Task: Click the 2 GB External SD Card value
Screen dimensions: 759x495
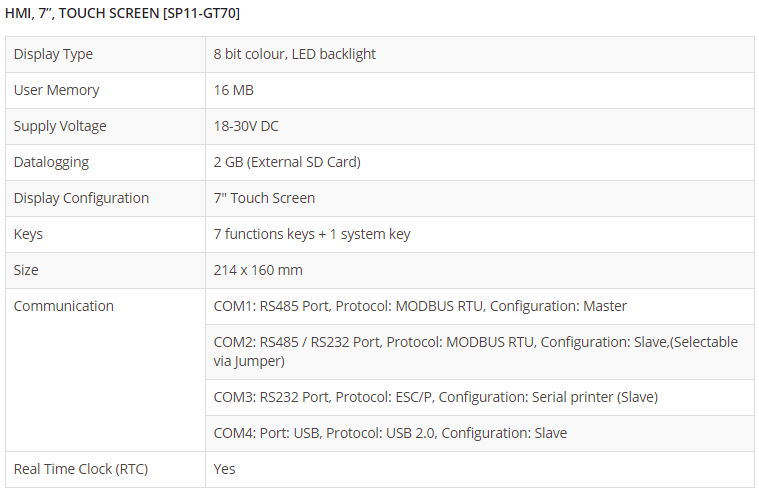Action: (286, 162)
